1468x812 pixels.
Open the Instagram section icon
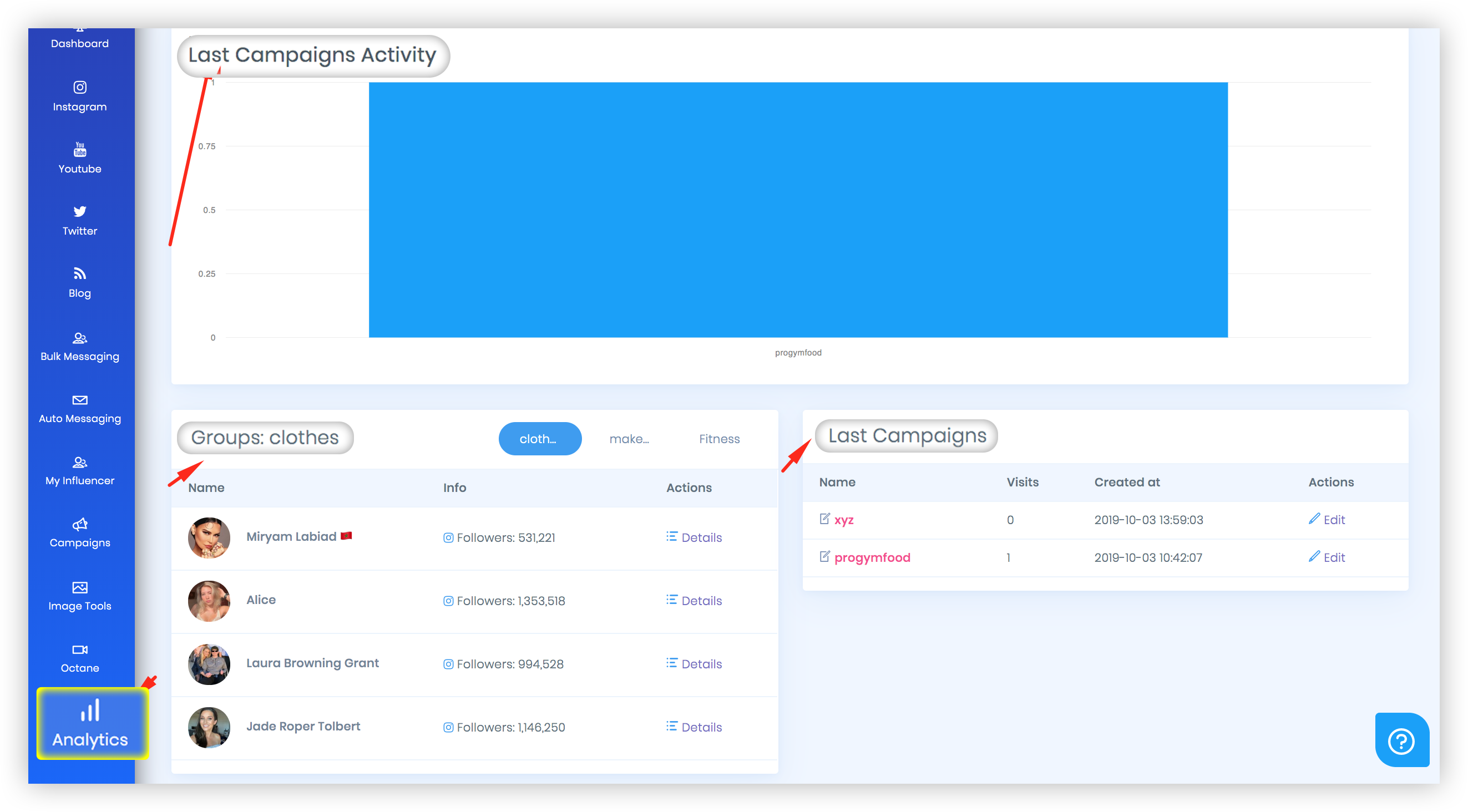pyautogui.click(x=80, y=87)
